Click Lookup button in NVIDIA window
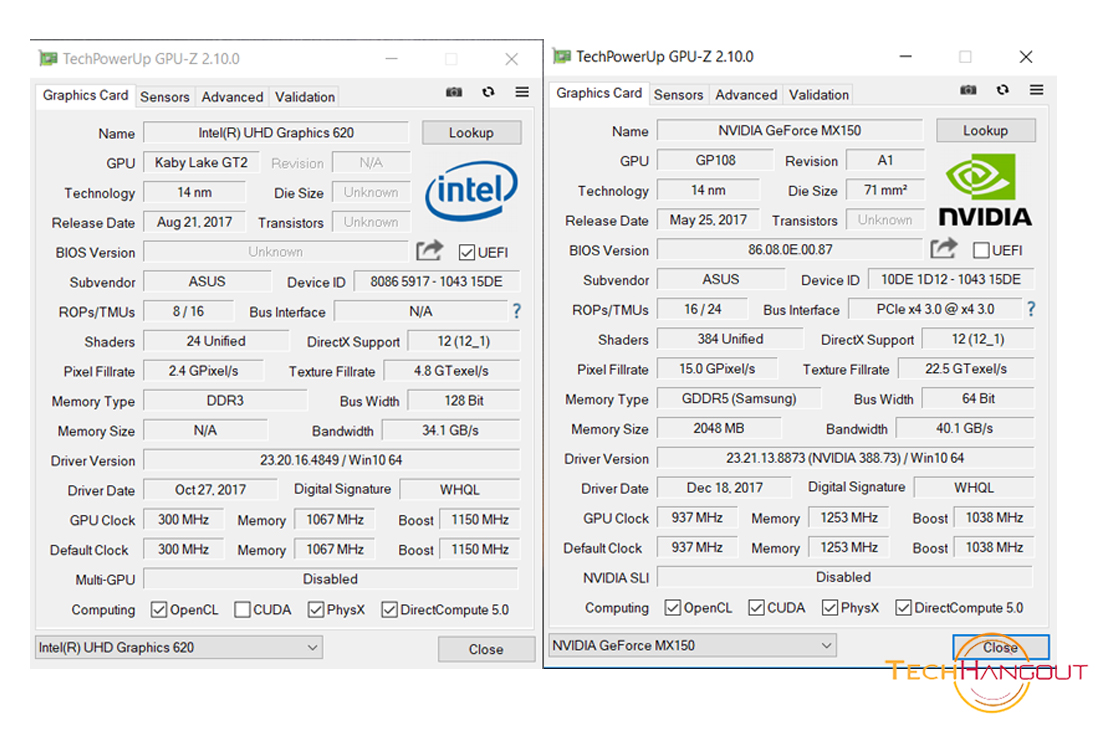The image size is (1100, 731). (x=986, y=130)
